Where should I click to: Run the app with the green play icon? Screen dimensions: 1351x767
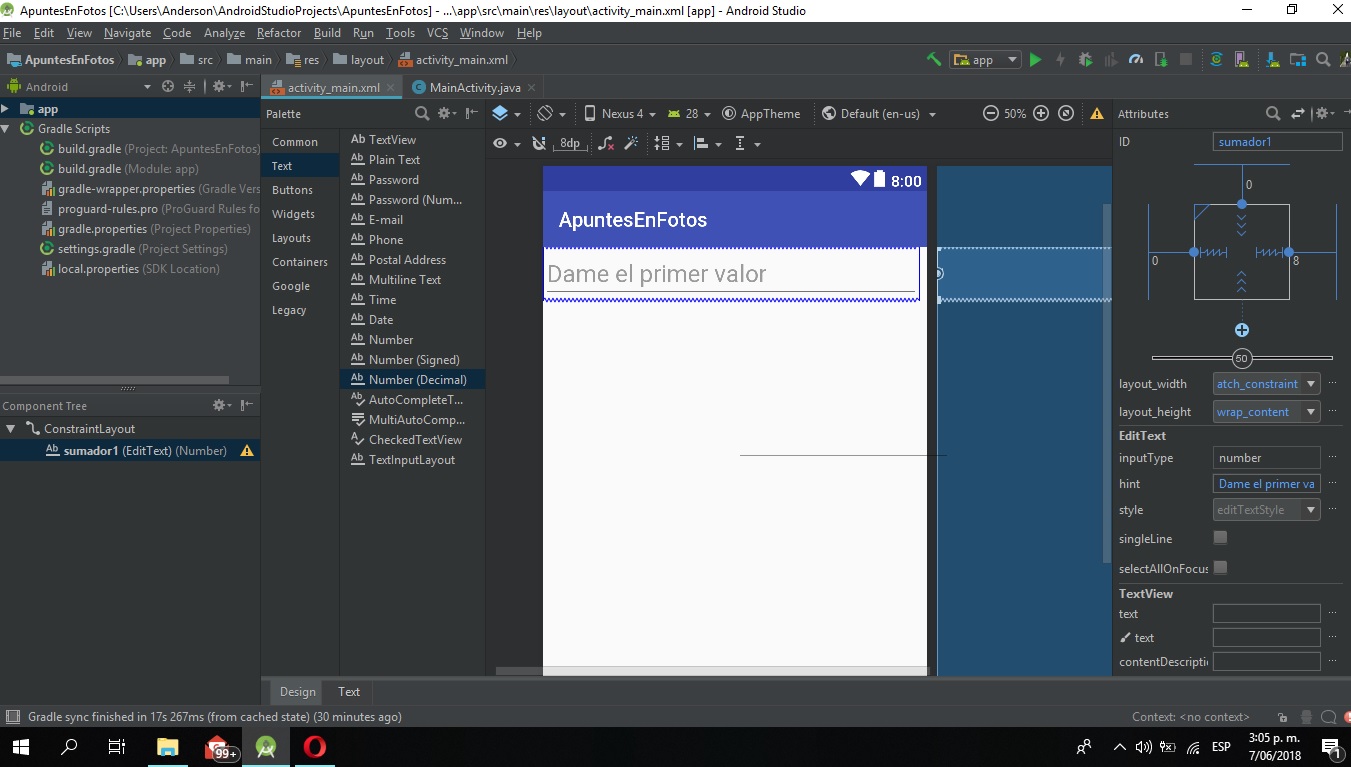(x=1035, y=60)
